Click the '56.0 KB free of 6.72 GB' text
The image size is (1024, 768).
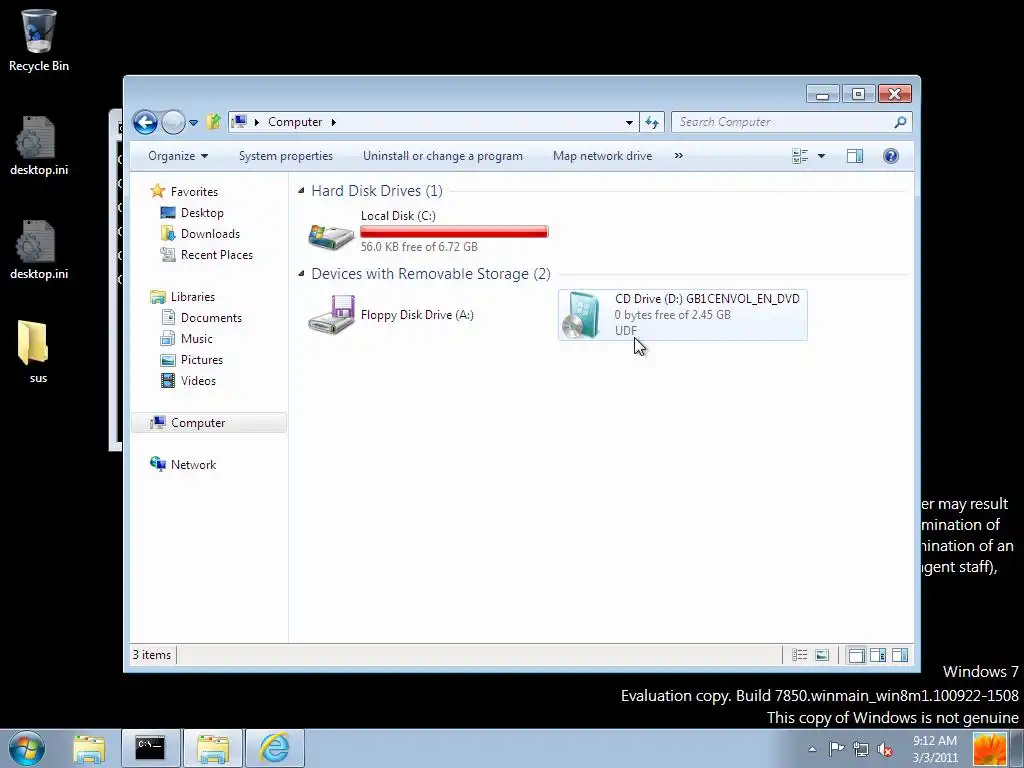(419, 247)
